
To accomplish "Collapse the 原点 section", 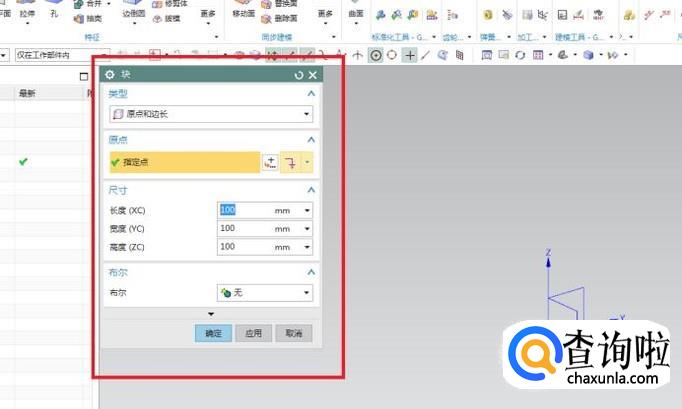I will click(x=311, y=140).
